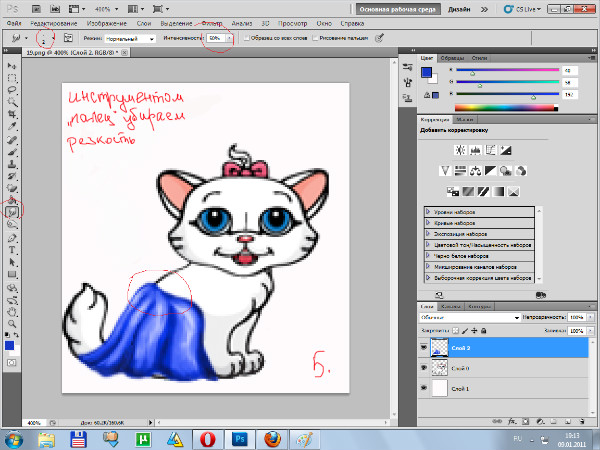This screenshot has width=600, height=450.
Task: Open the Изображение menu
Action: pos(107,23)
